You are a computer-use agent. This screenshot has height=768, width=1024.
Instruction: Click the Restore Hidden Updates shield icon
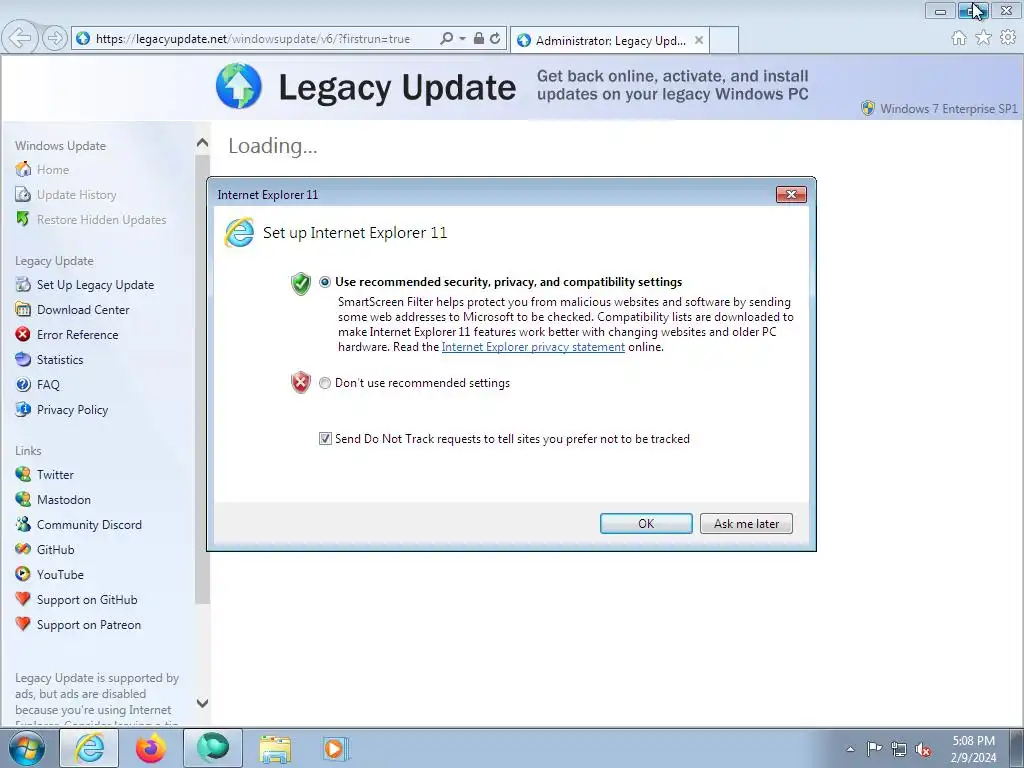[x=23, y=219]
